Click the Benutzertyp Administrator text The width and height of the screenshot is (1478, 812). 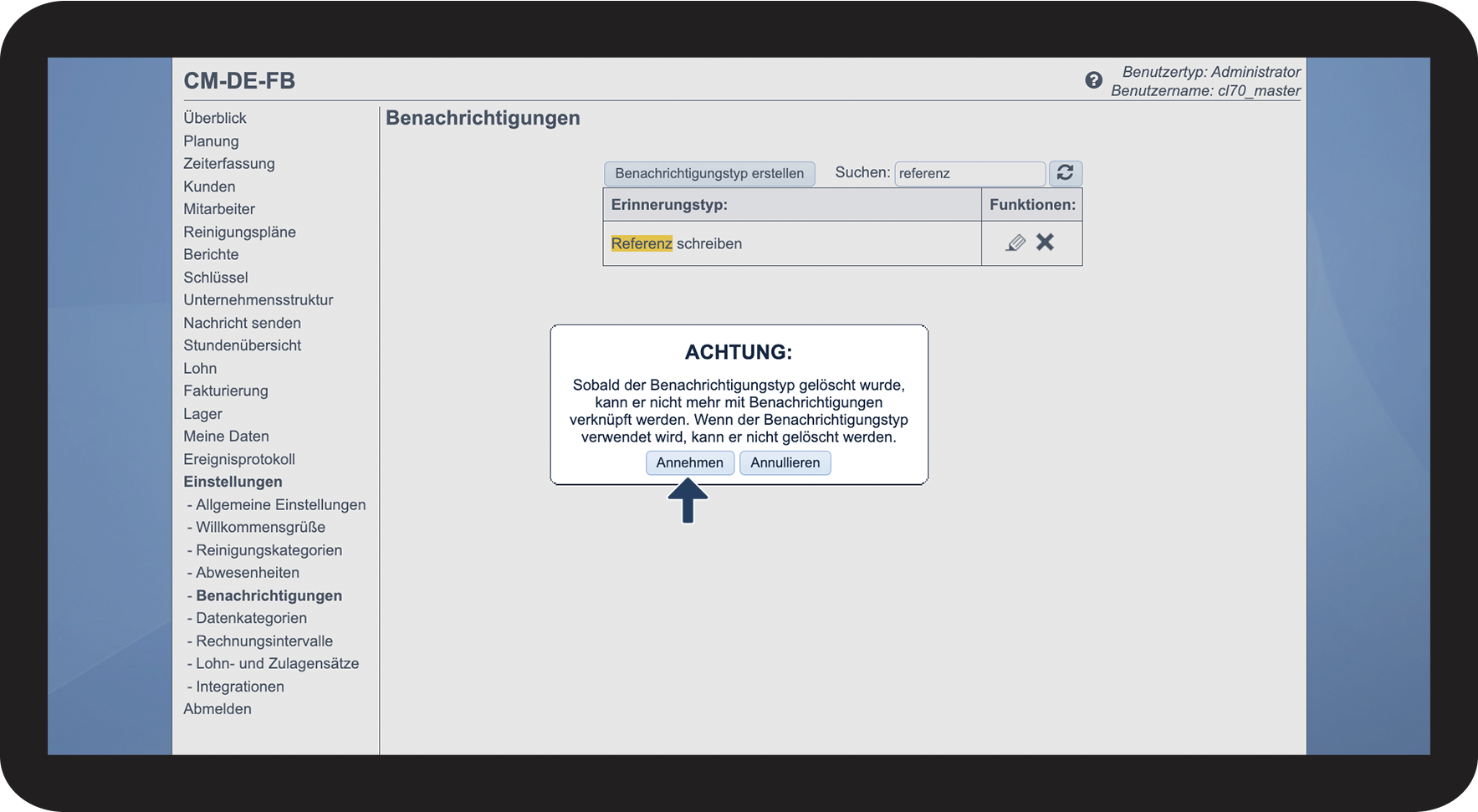[1211, 72]
